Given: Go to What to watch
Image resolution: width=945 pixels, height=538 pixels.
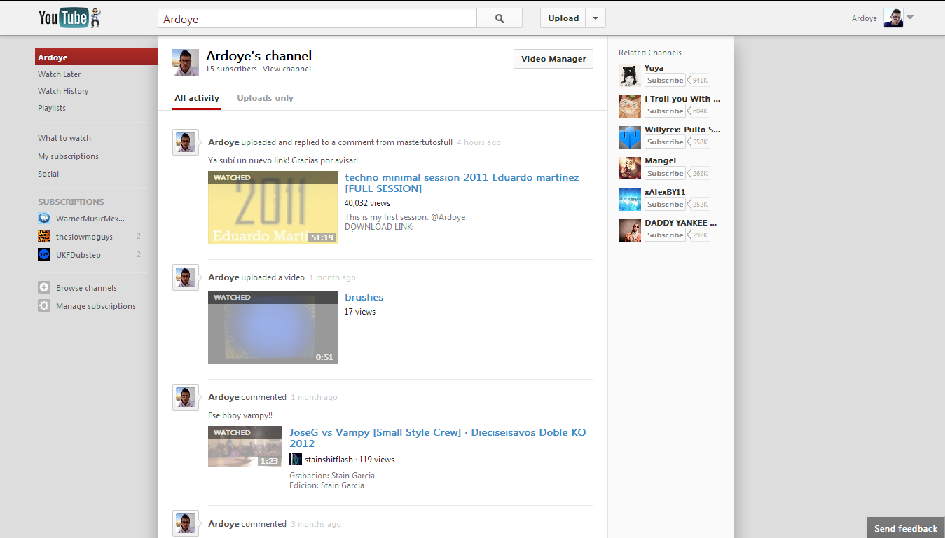Looking at the screenshot, I should click(x=64, y=138).
